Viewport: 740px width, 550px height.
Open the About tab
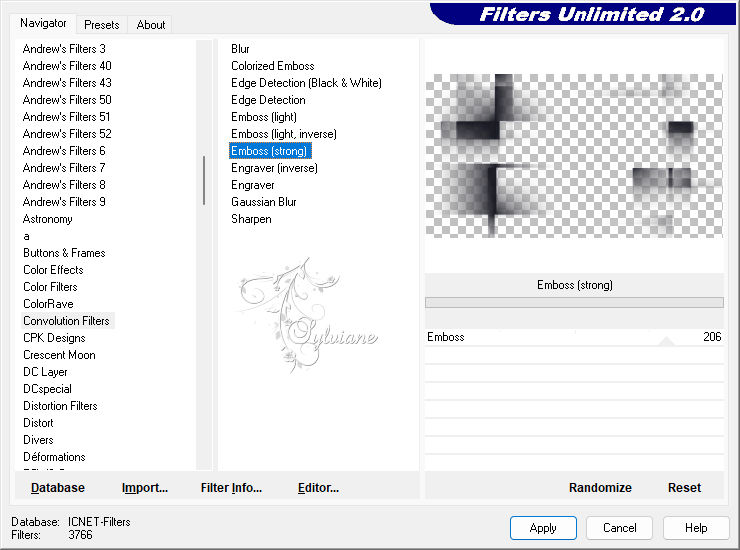tap(151, 25)
